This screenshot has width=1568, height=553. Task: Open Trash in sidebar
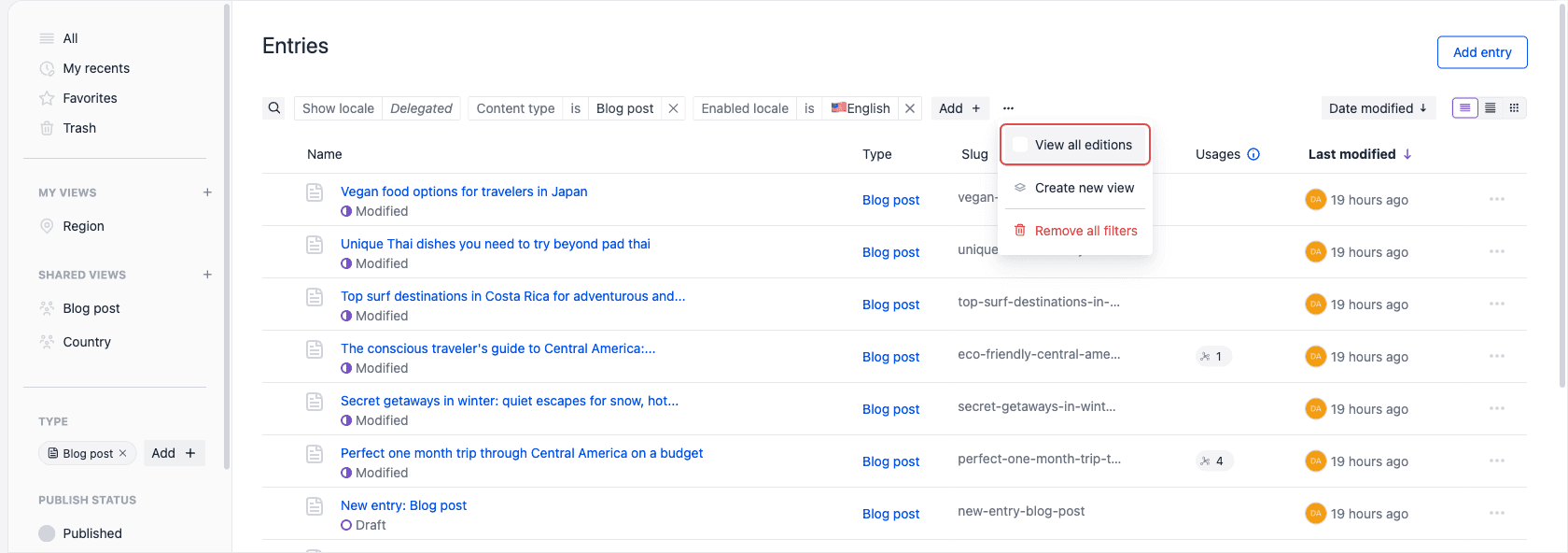(x=79, y=128)
